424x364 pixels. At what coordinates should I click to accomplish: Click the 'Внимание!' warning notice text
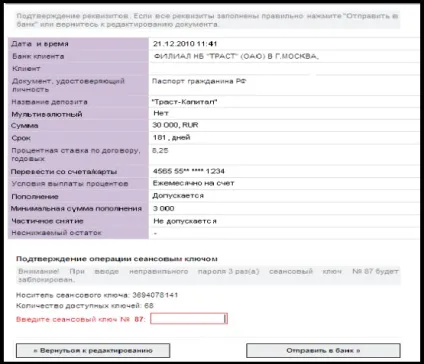(x=208, y=275)
